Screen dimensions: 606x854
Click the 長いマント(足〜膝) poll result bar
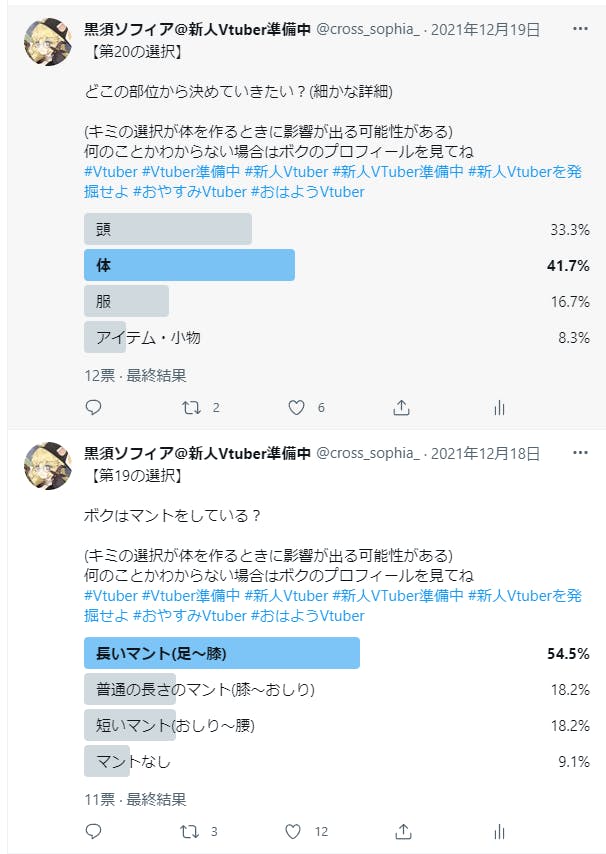tap(222, 653)
